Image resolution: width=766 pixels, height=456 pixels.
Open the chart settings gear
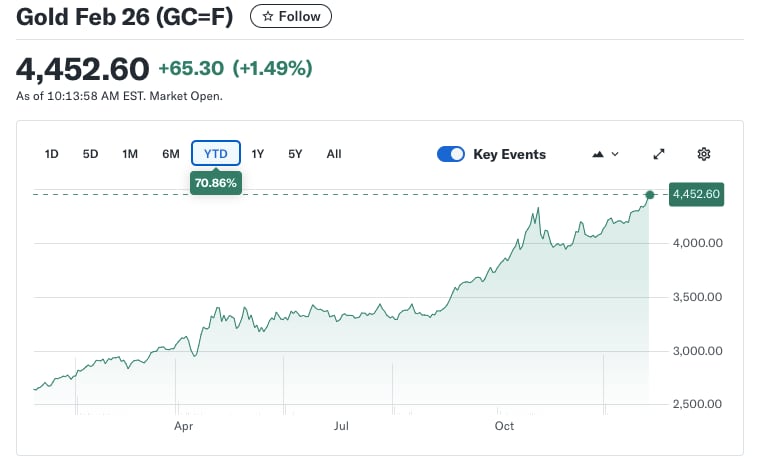tap(704, 154)
